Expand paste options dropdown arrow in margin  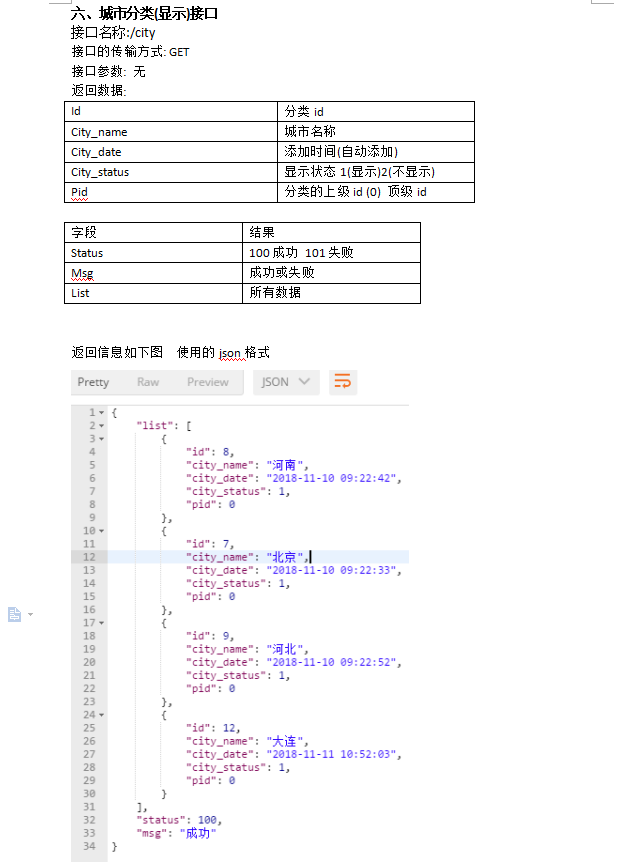click(30, 614)
